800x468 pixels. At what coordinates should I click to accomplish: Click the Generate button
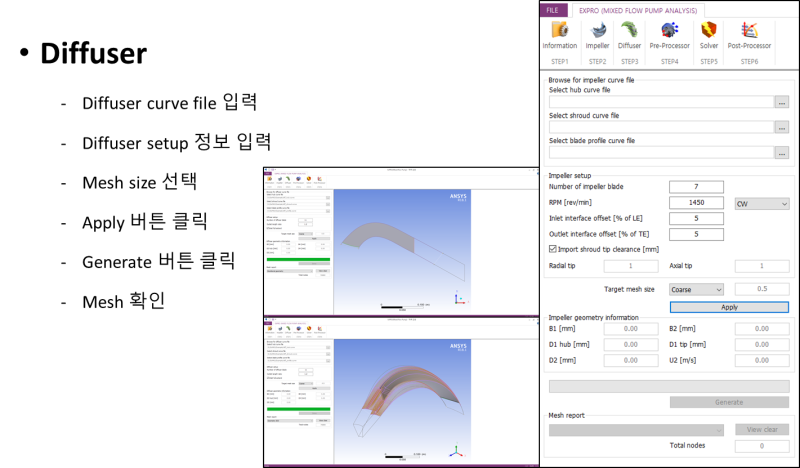729,402
